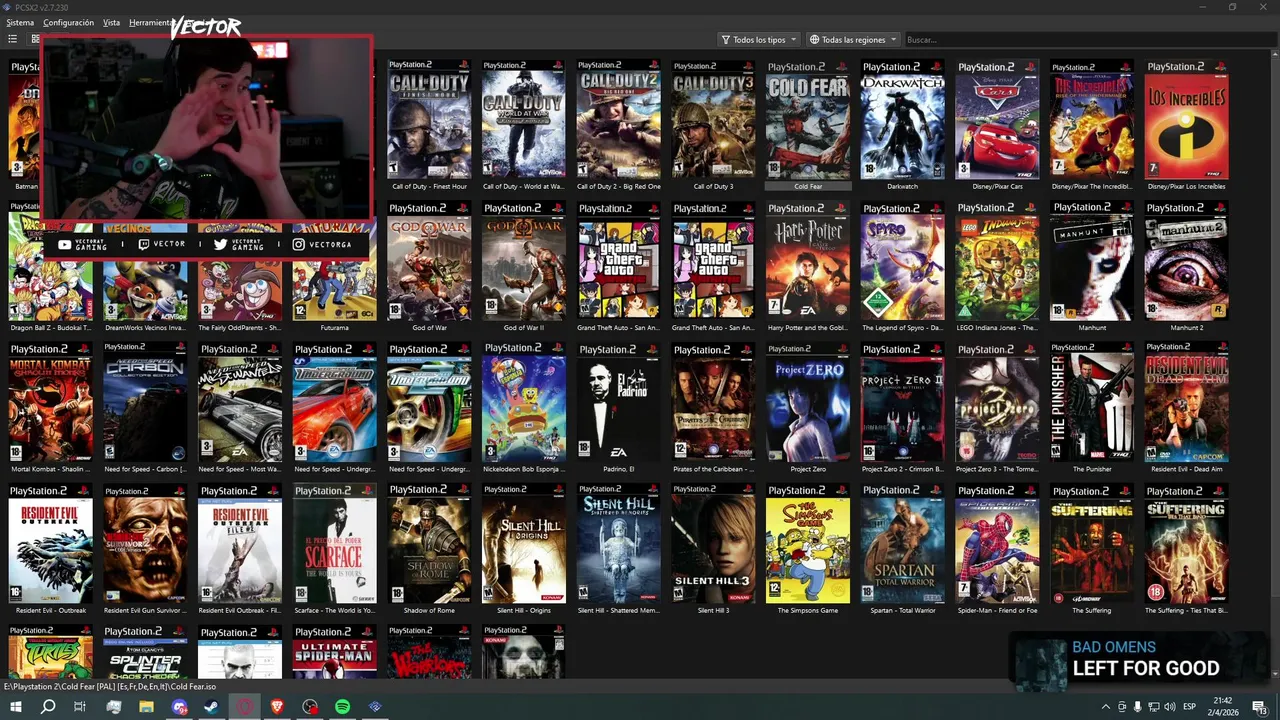Image resolution: width=1280 pixels, height=720 pixels.
Task: Open Steam from the taskbar
Action: [211, 707]
